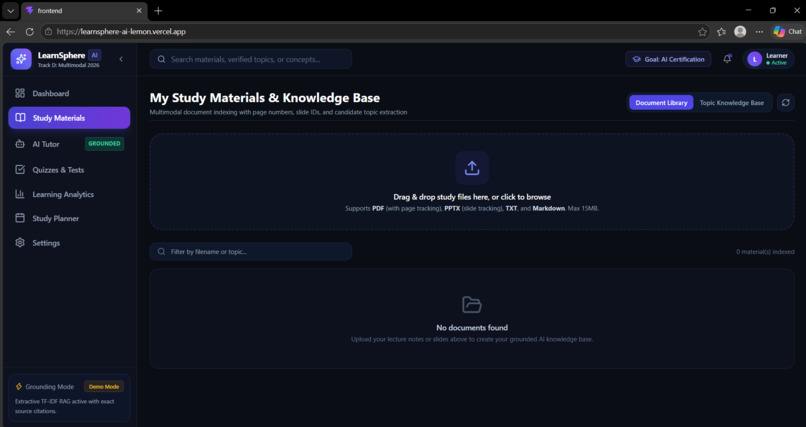Image resolution: width=806 pixels, height=427 pixels.
Task: Click the Learning Analytics bar chart icon
Action: (x=20, y=194)
